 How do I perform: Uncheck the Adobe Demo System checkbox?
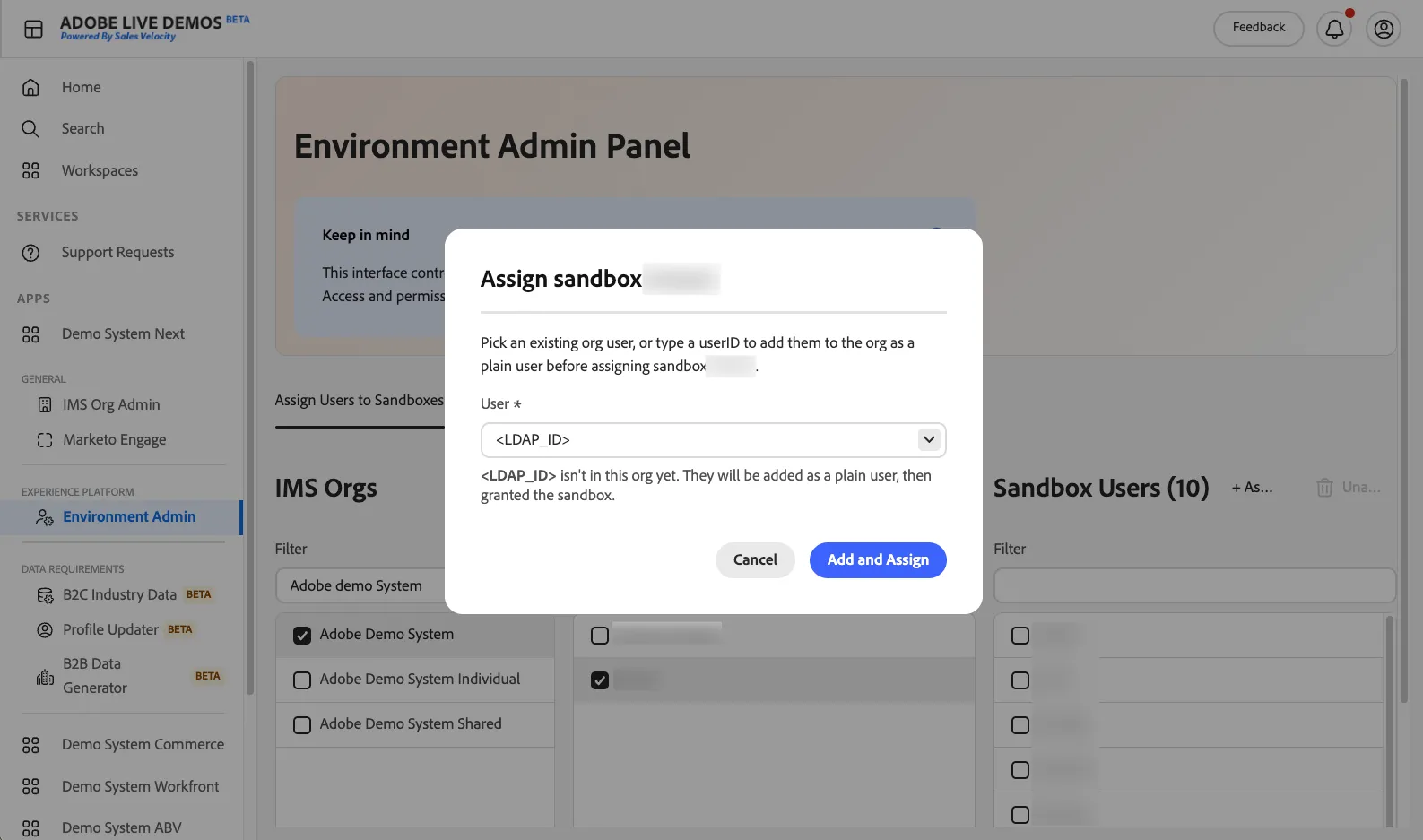click(302, 636)
